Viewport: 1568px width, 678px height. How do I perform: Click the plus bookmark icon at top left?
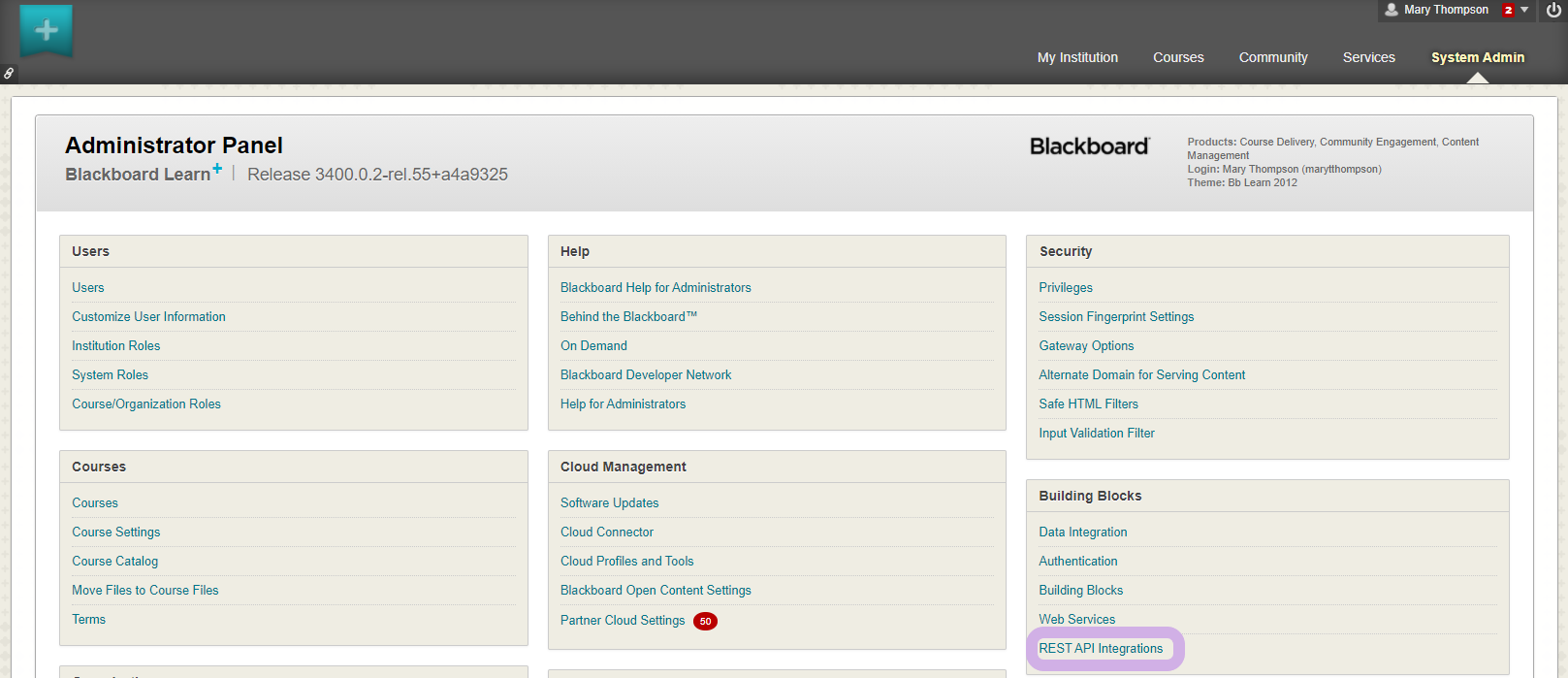[x=47, y=30]
